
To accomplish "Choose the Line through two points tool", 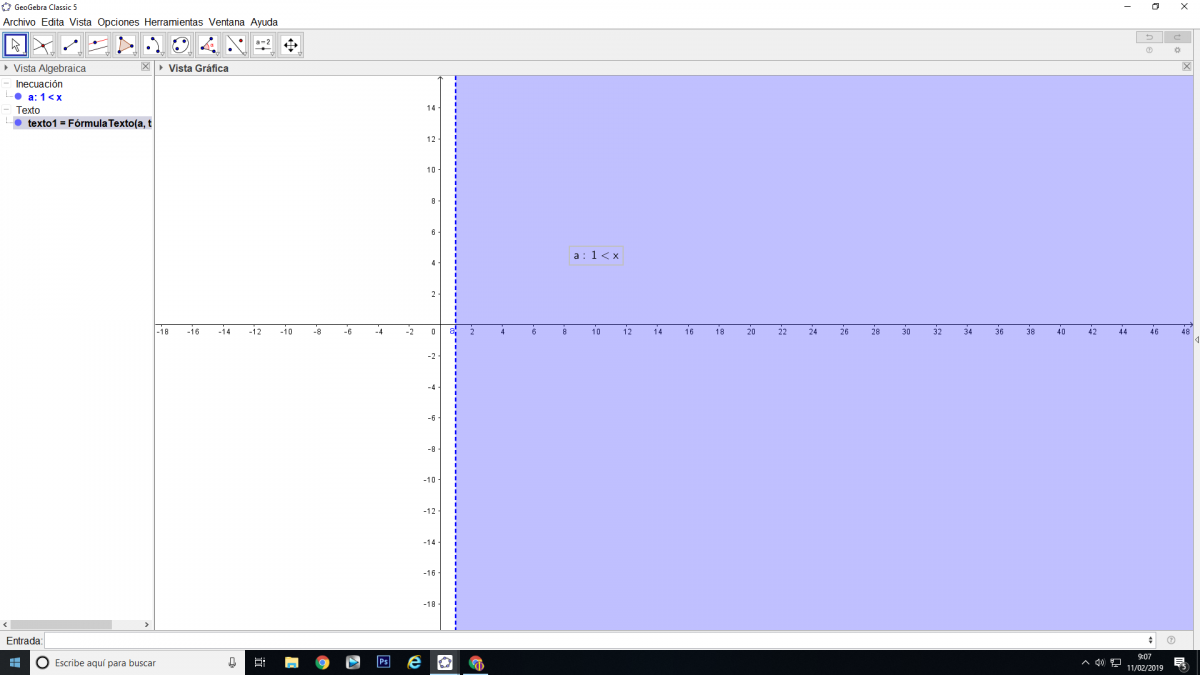I will [x=71, y=45].
